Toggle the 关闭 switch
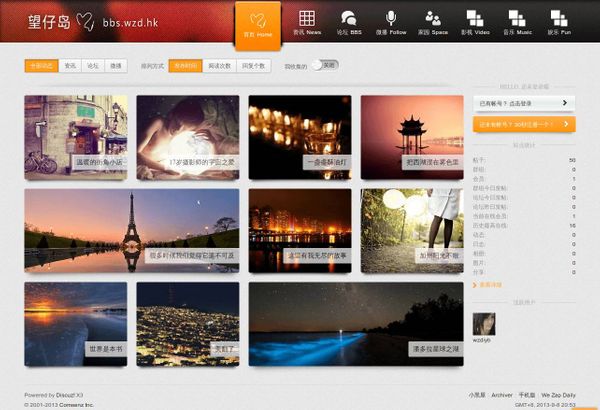This screenshot has height=410, width=600. (325, 65)
